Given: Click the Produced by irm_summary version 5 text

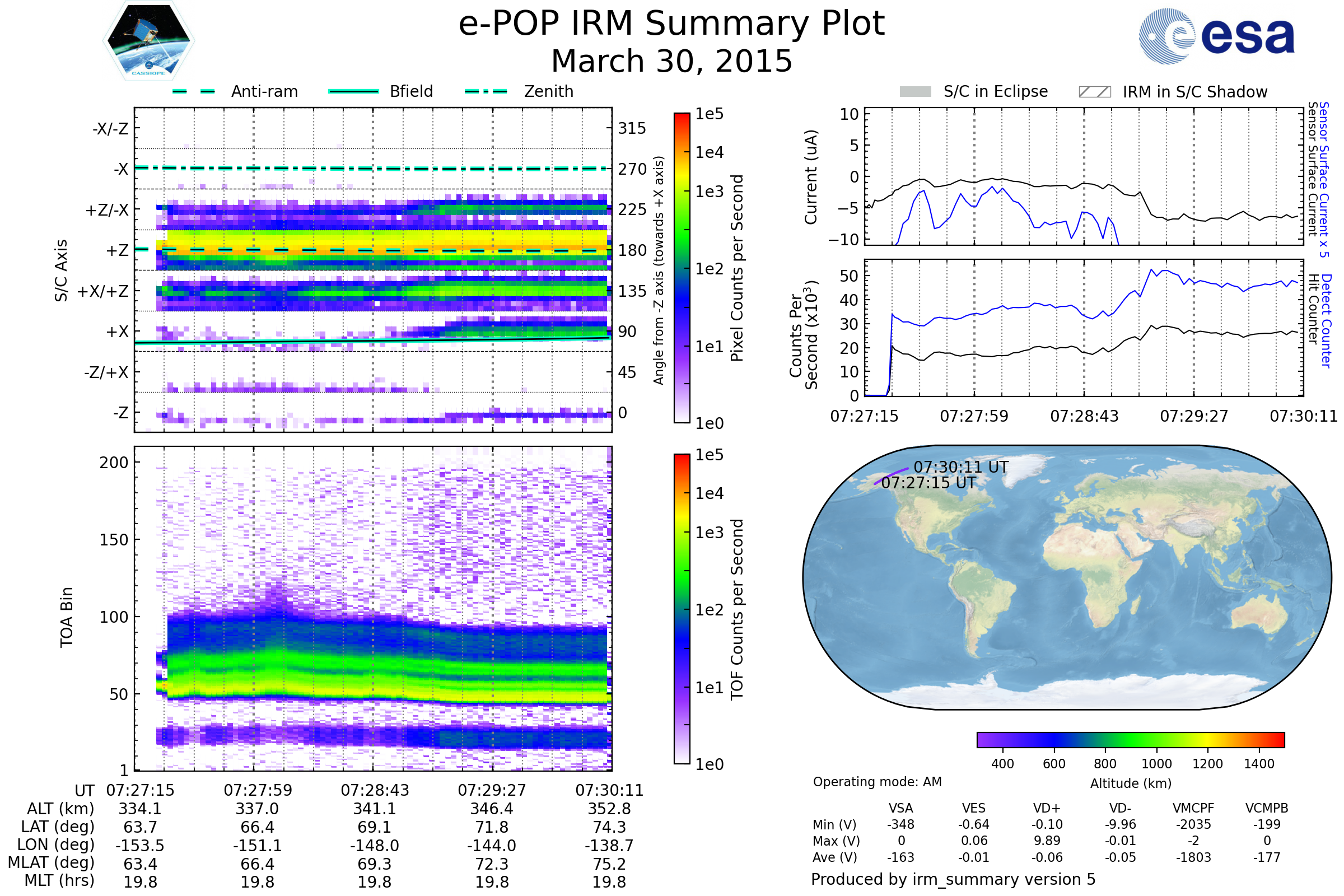Looking at the screenshot, I should click(x=953, y=879).
